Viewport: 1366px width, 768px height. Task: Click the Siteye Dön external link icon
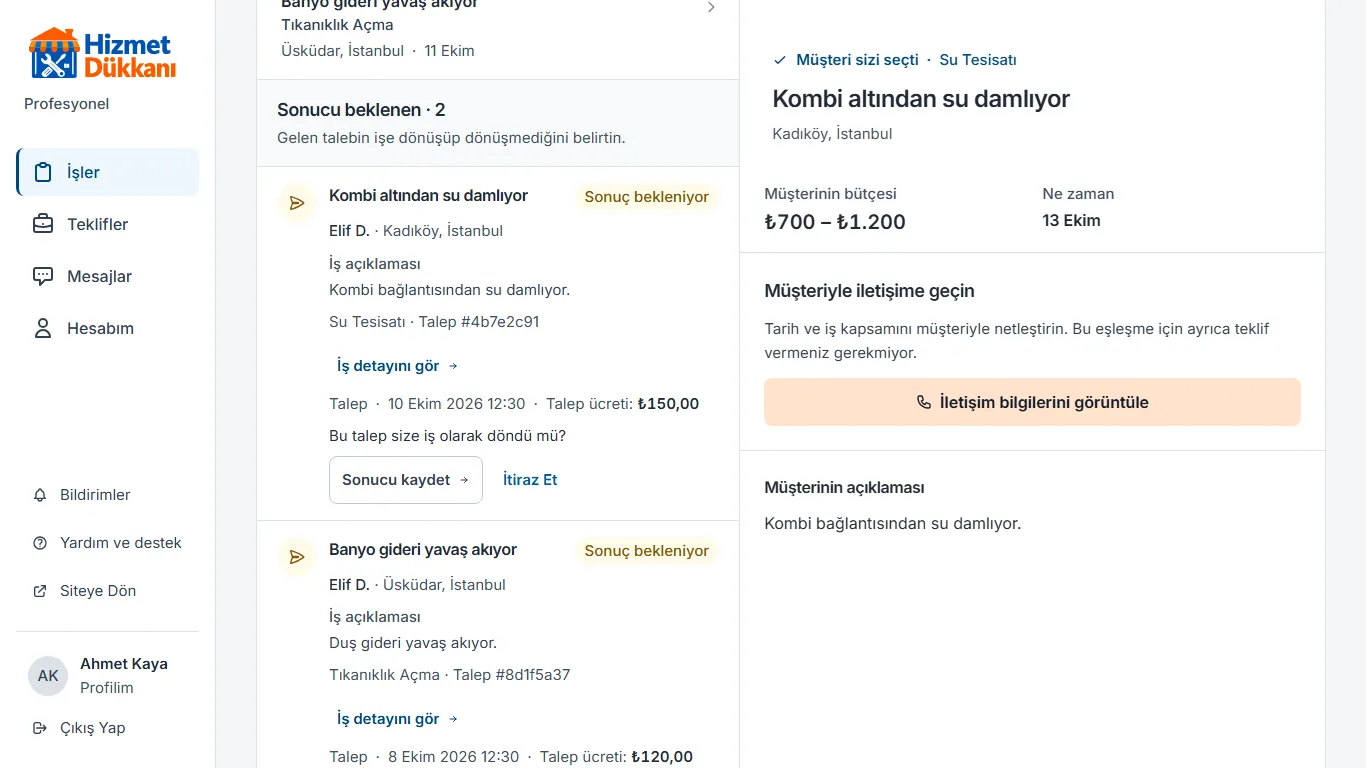pyautogui.click(x=40, y=591)
